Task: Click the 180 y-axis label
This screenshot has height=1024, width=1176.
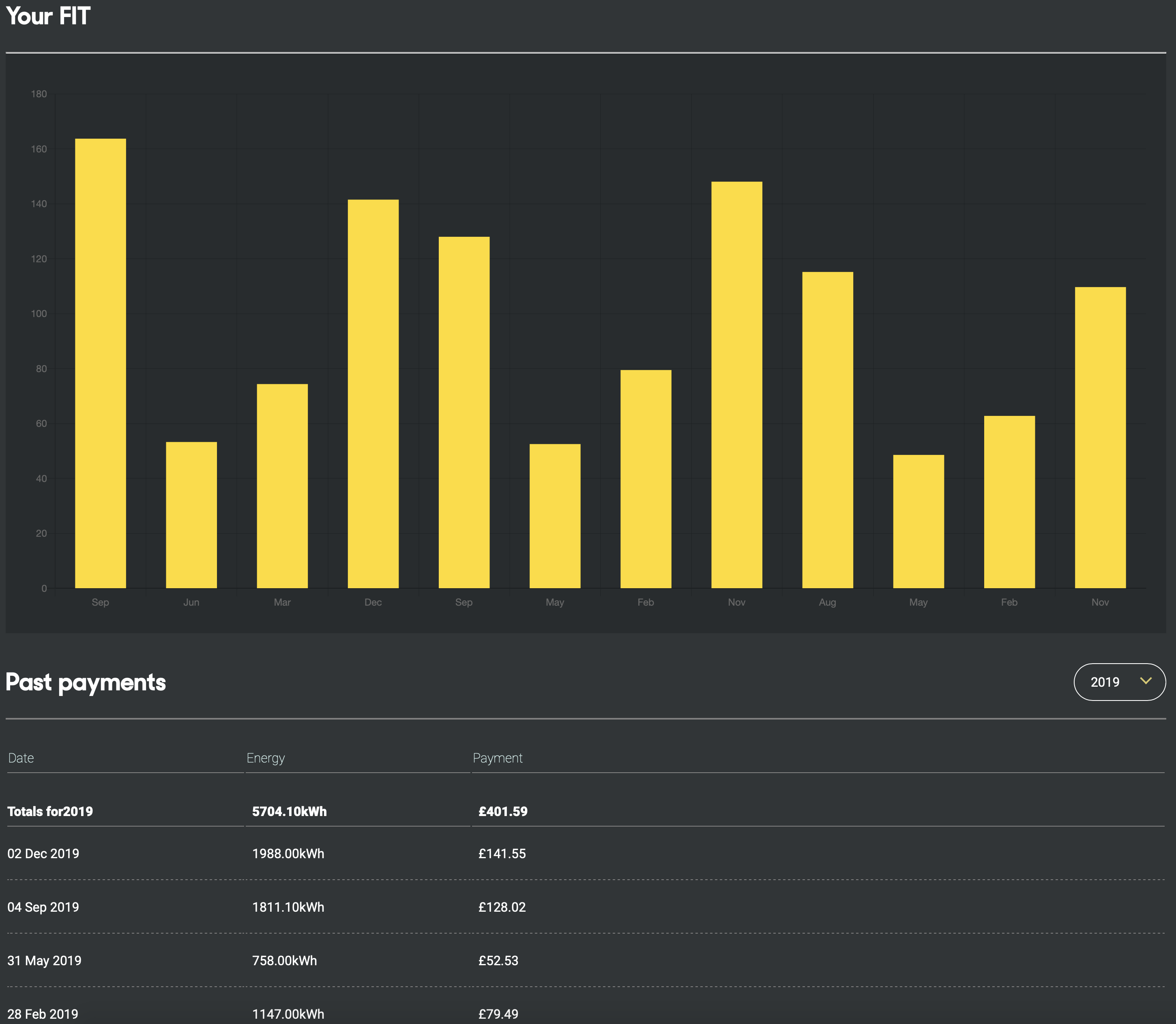Action: 39,94
